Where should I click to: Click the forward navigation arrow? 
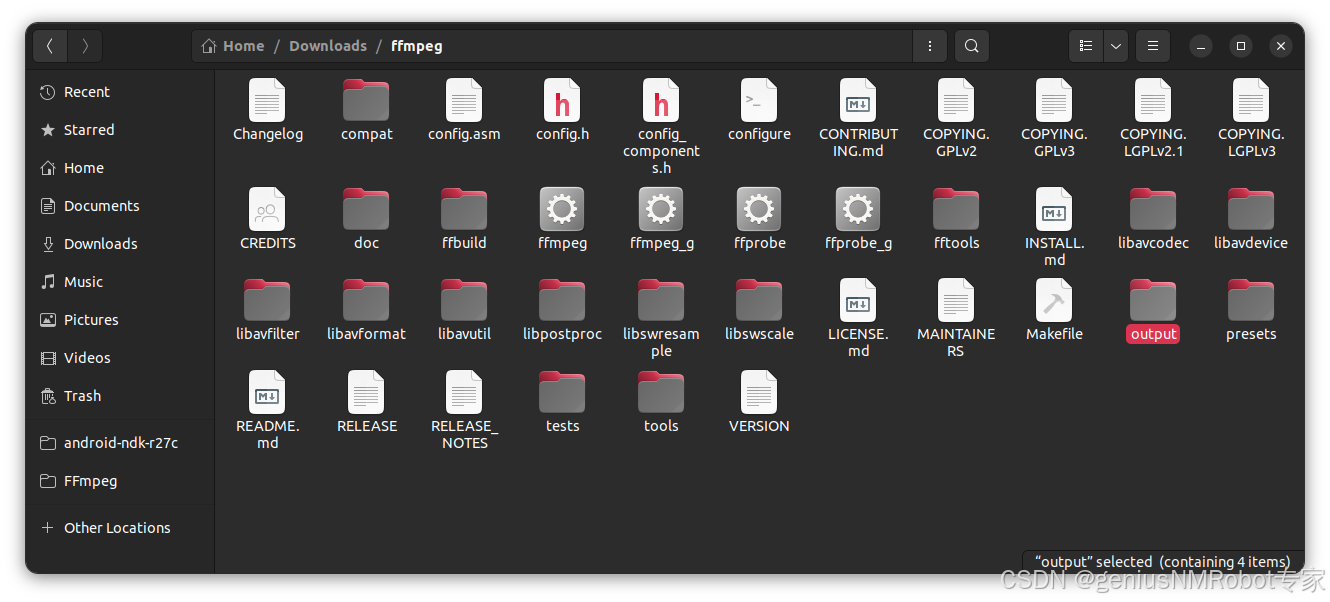point(85,45)
